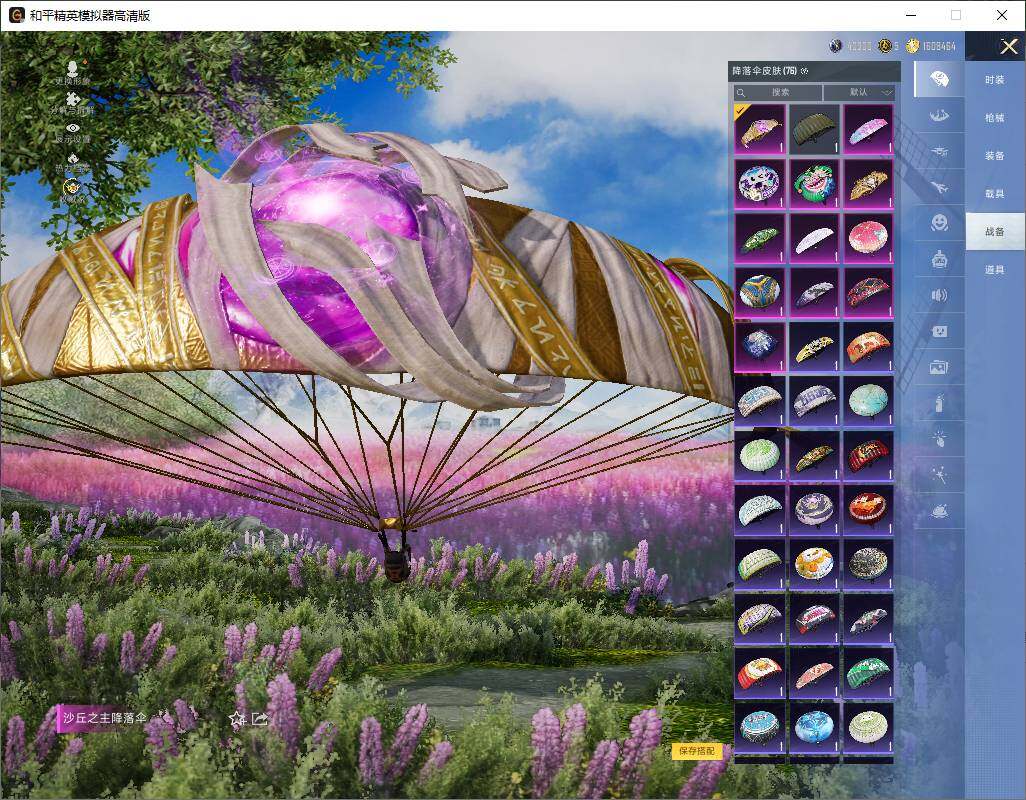This screenshot has height=800, width=1026.
Task: Select the pink cherry-blossom round parachute skin
Action: pyautogui.click(x=868, y=238)
